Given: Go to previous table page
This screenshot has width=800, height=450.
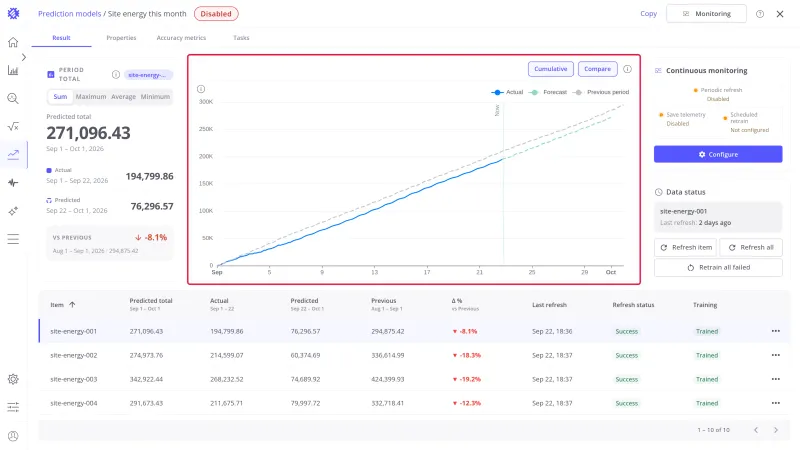Looking at the screenshot, I should 756,430.
